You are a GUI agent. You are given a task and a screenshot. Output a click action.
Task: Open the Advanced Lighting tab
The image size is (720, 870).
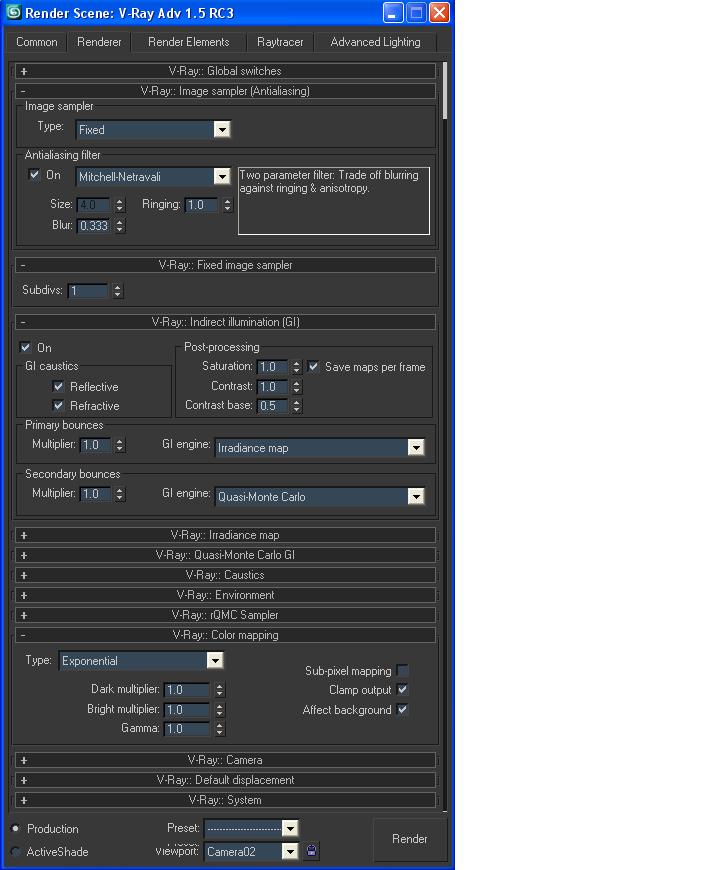[x=375, y=42]
